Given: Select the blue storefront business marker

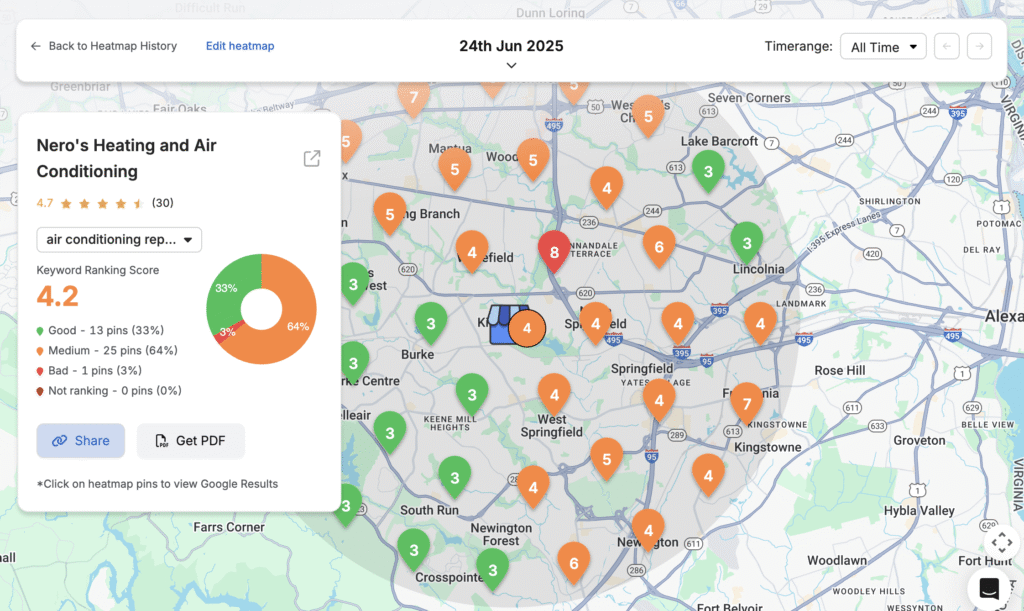Looking at the screenshot, I should point(504,324).
